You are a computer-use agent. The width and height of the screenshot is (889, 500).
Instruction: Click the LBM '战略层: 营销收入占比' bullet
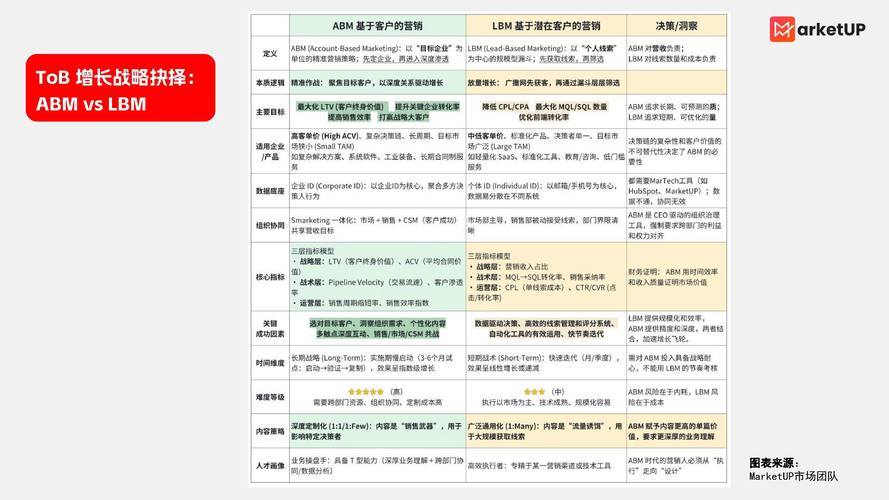click(x=509, y=266)
